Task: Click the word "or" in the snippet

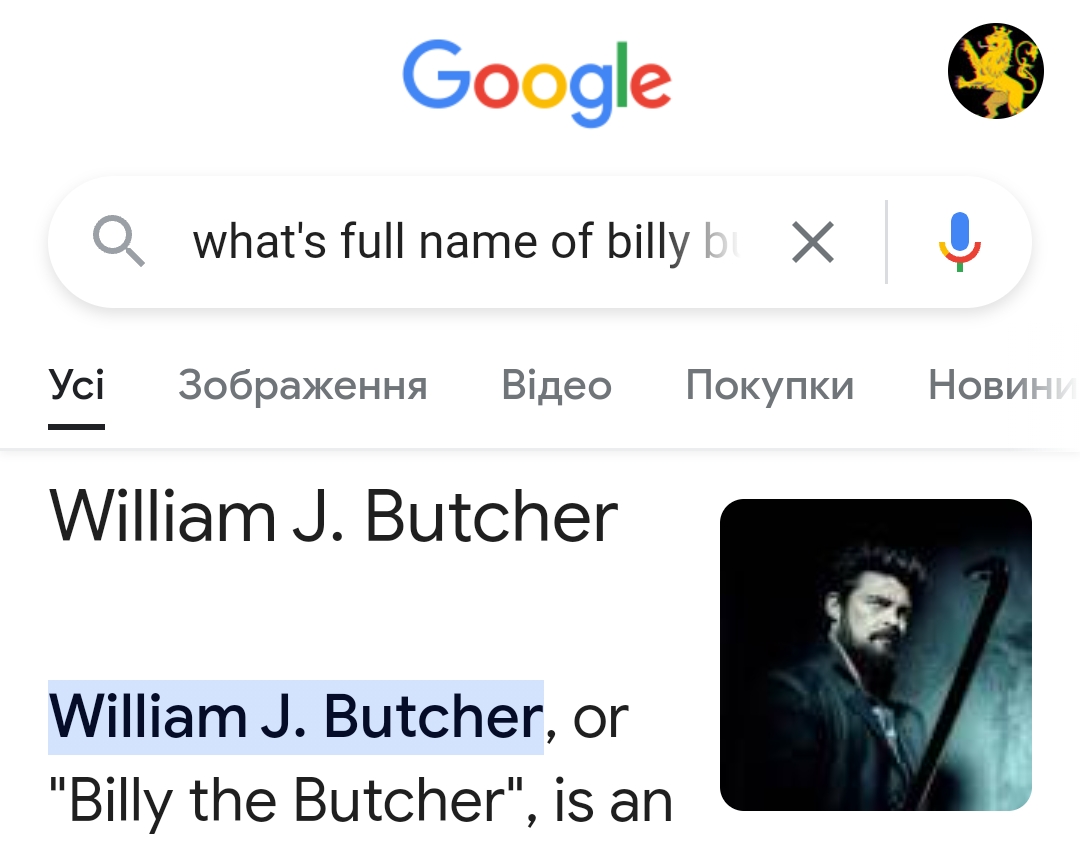Action: [601, 717]
